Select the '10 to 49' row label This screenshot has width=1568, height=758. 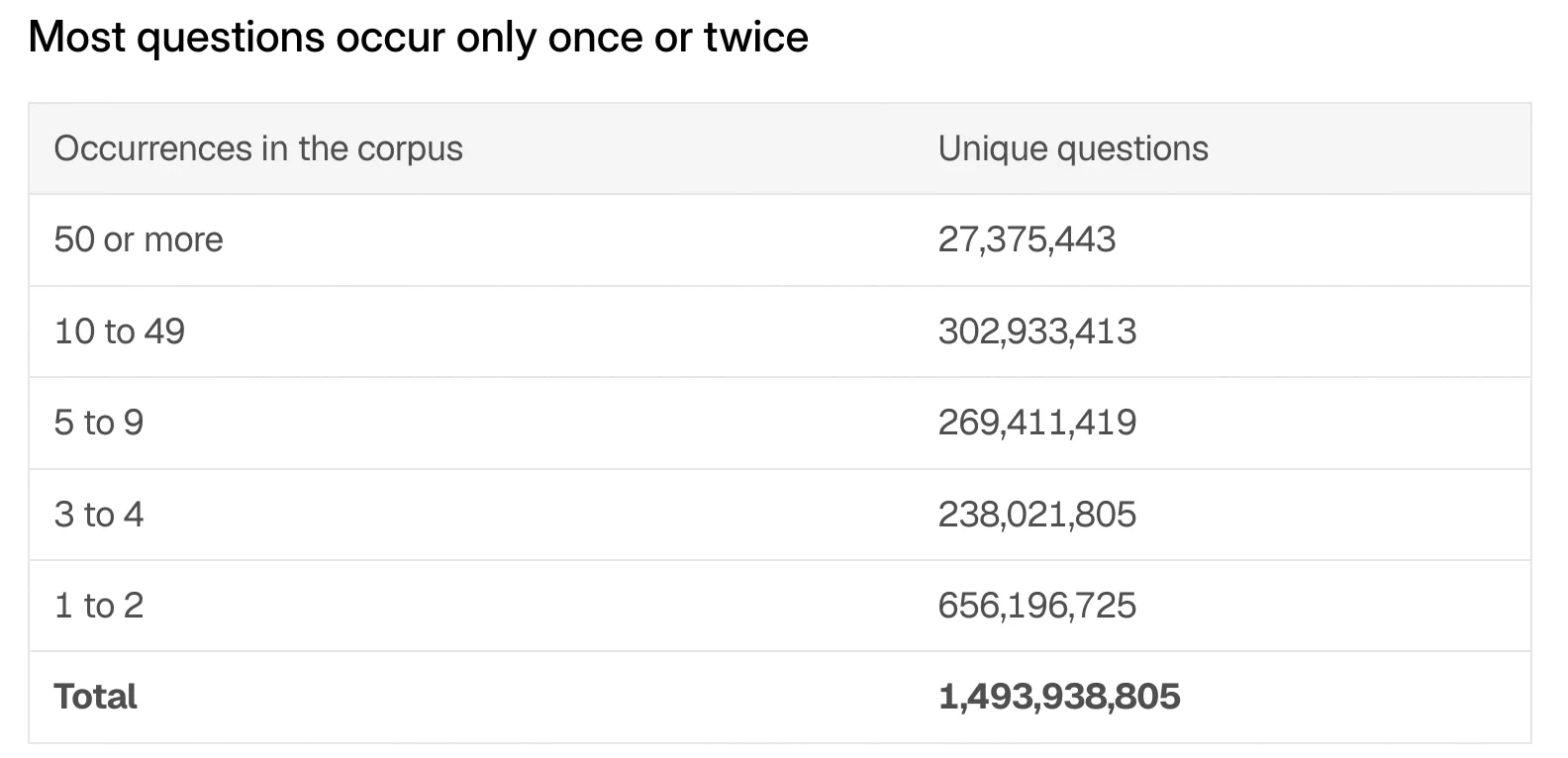(120, 332)
